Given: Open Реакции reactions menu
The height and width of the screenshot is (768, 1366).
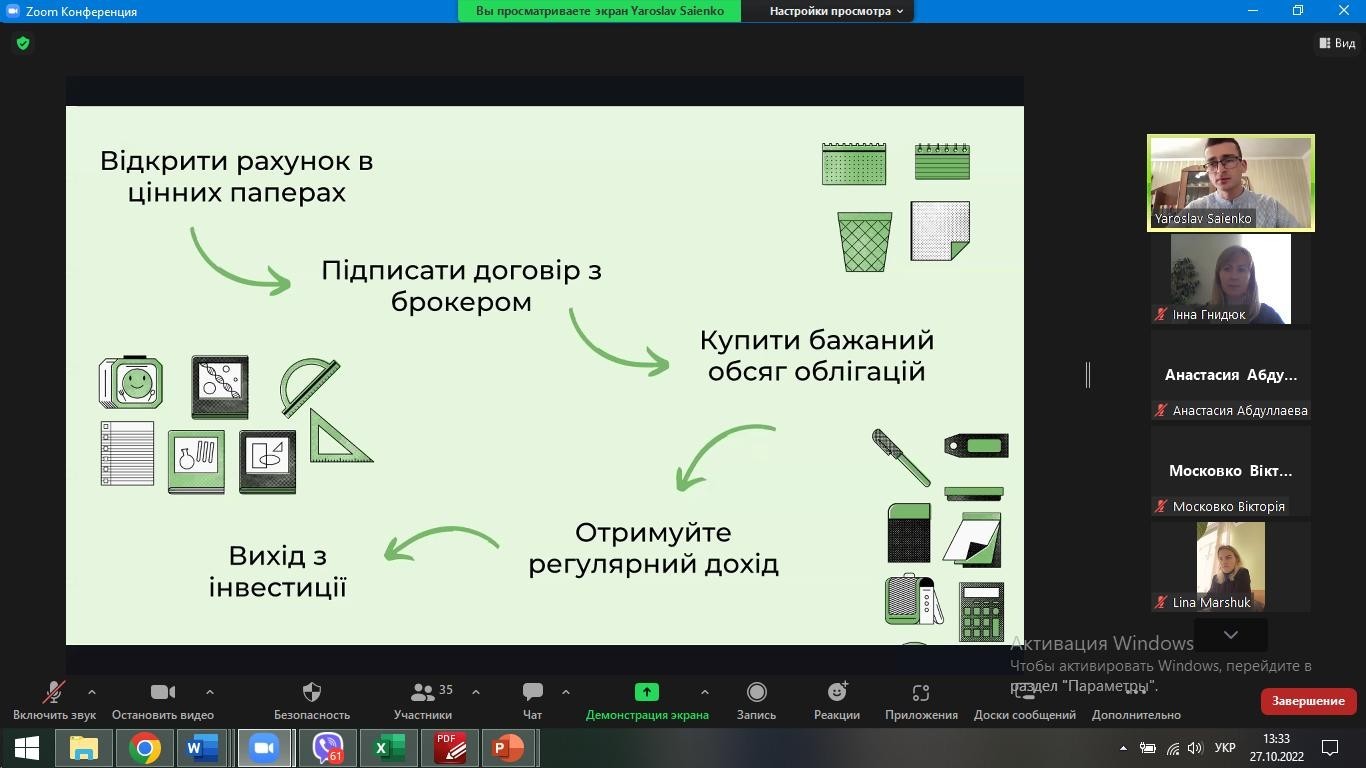Looking at the screenshot, I should click(x=837, y=693).
